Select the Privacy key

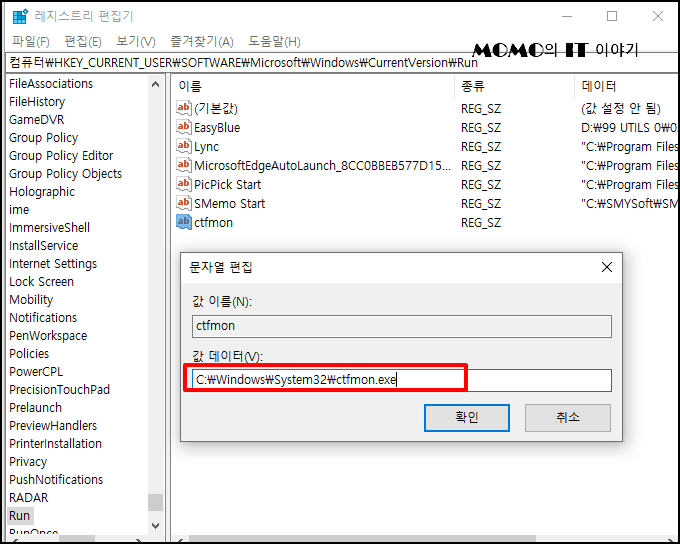[28, 462]
